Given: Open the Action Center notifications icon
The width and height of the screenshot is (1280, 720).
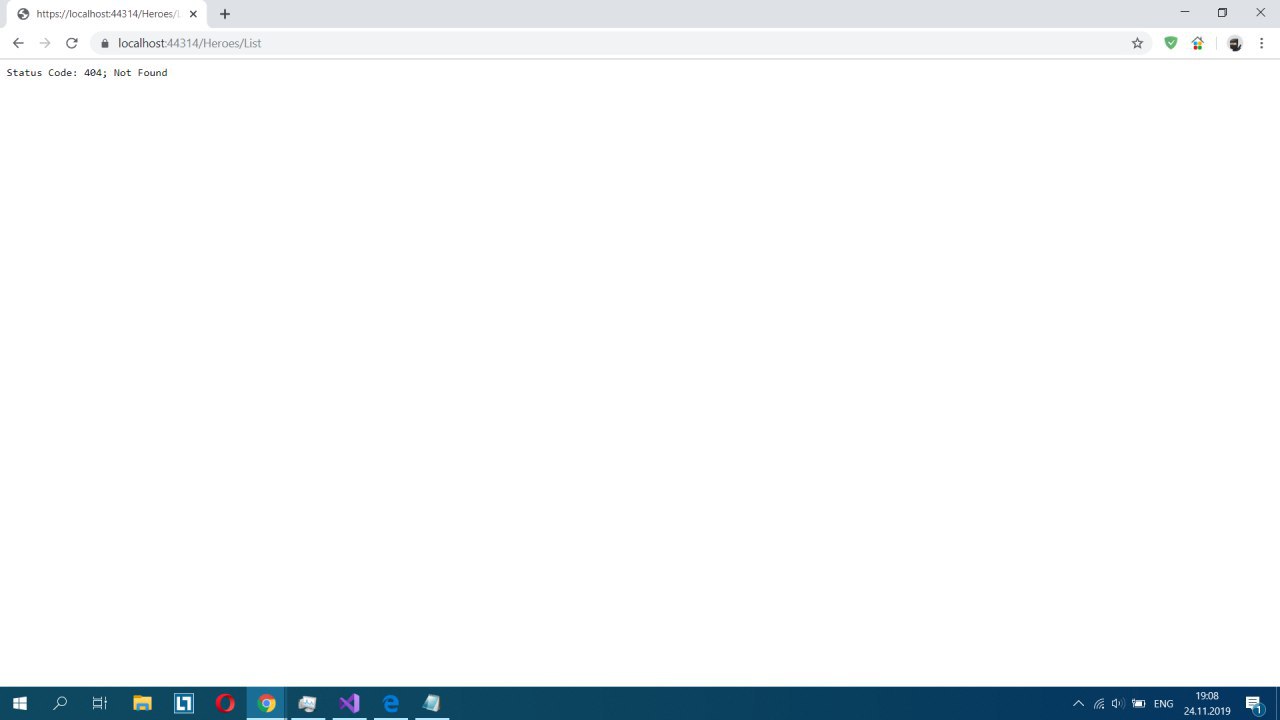Looking at the screenshot, I should point(1254,704).
